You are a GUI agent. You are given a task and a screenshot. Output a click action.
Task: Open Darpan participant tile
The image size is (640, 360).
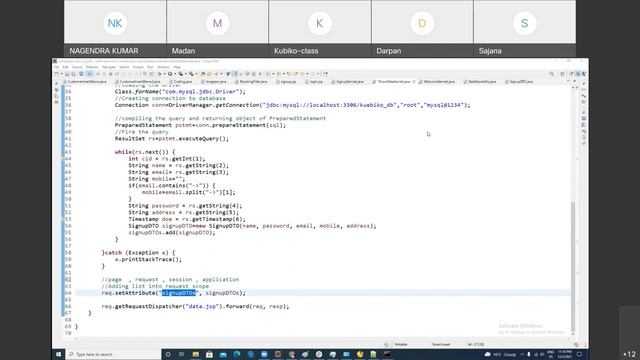pyautogui.click(x=422, y=29)
